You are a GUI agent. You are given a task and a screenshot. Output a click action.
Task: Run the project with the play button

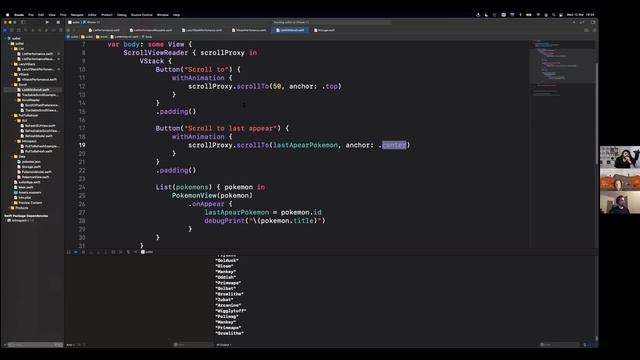click(x=47, y=22)
